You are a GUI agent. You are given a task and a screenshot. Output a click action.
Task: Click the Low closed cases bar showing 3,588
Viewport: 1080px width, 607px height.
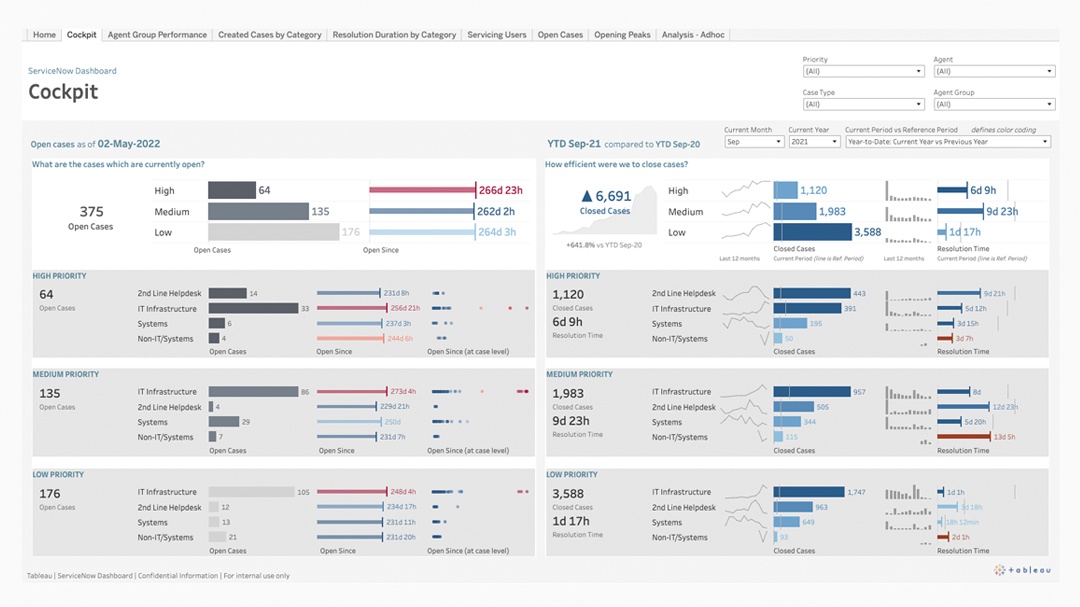click(x=813, y=232)
